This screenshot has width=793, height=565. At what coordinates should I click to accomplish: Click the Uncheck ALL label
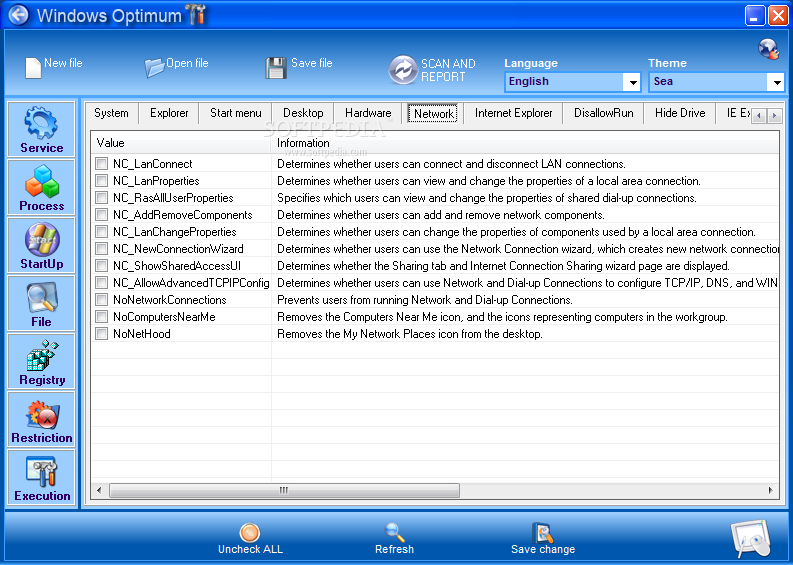tap(250, 549)
